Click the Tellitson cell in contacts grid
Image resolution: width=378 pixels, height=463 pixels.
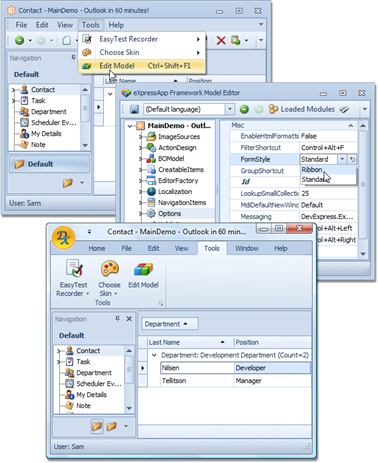point(197,381)
